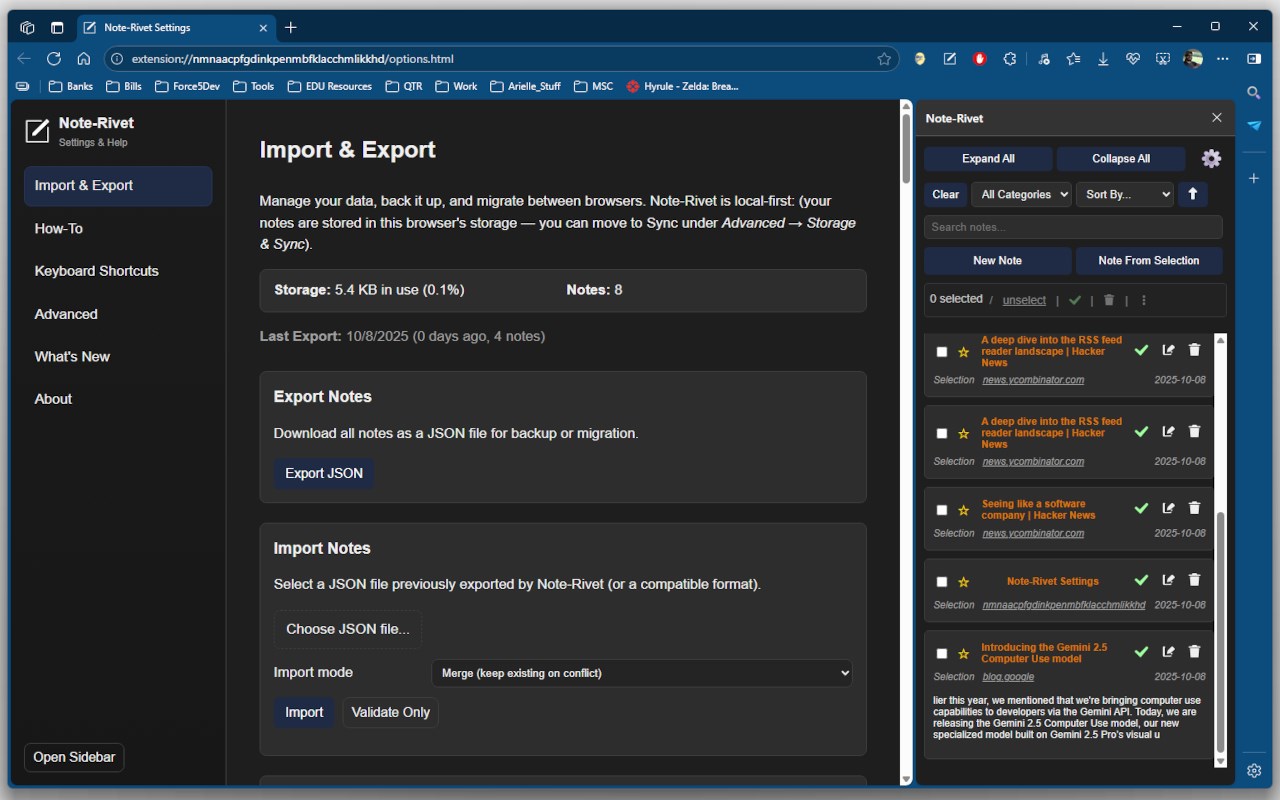1280x800 pixels.
Task: Edit the 'Note-Rivet Settings' note
Action: click(x=1168, y=580)
